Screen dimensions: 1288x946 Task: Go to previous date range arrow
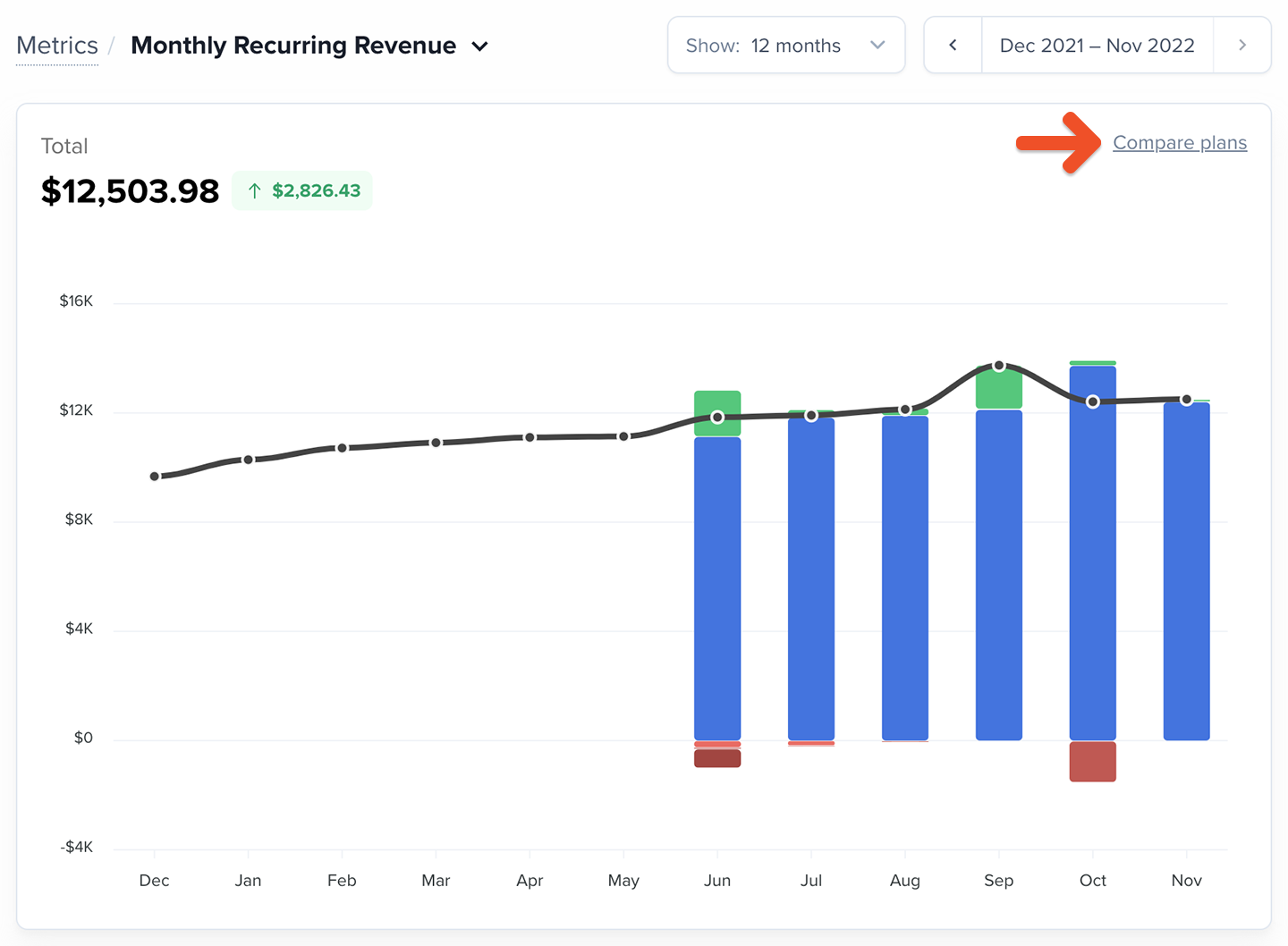(x=953, y=46)
